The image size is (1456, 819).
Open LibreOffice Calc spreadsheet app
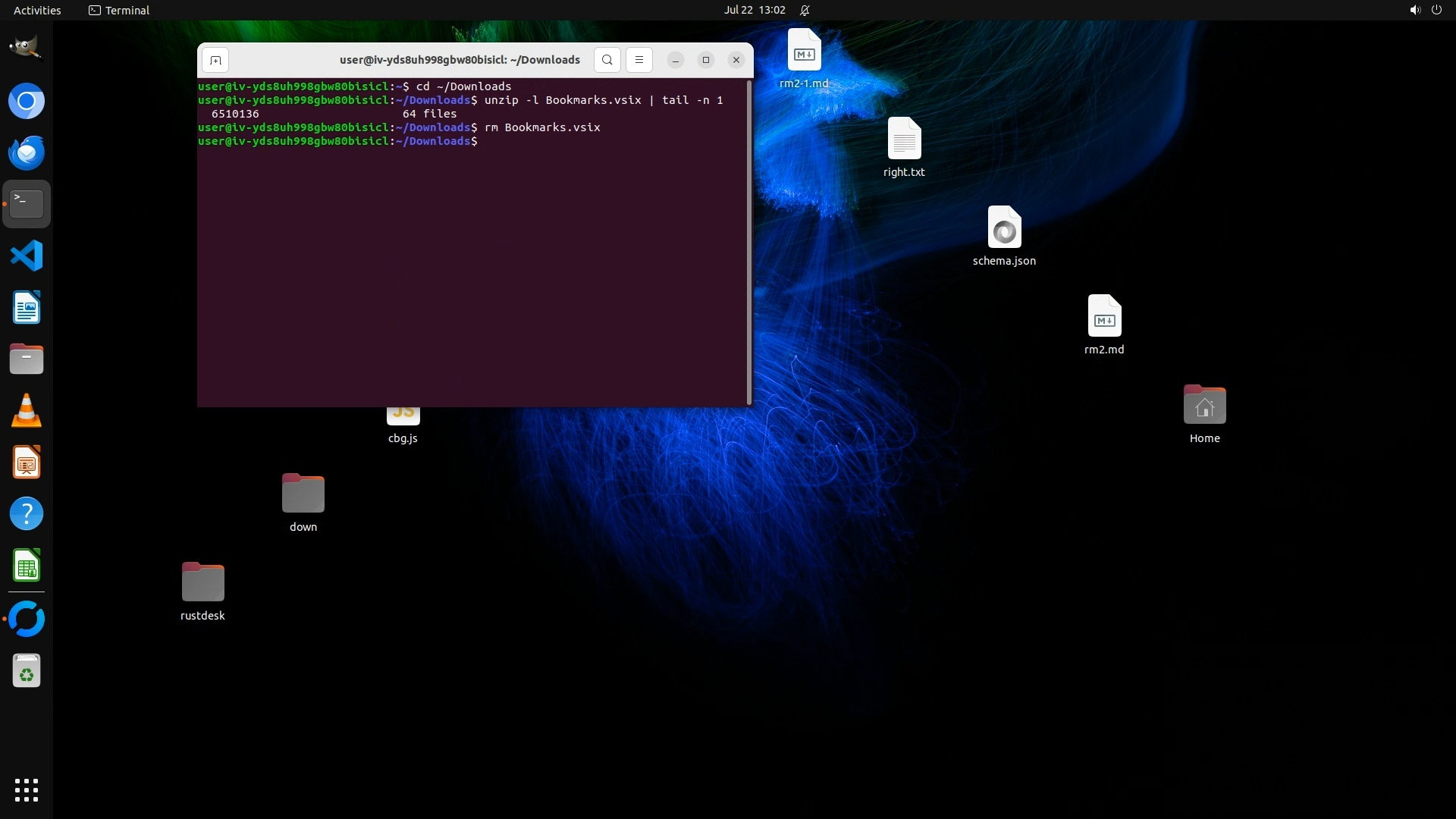[27, 566]
